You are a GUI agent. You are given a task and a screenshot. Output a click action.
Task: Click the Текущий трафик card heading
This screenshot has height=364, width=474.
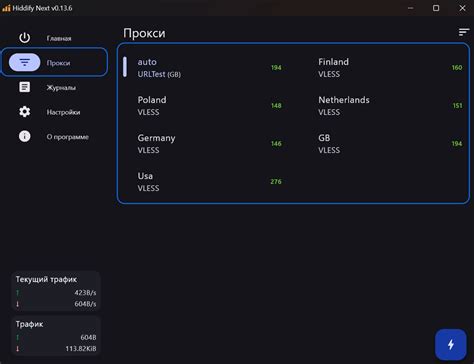coord(46,279)
